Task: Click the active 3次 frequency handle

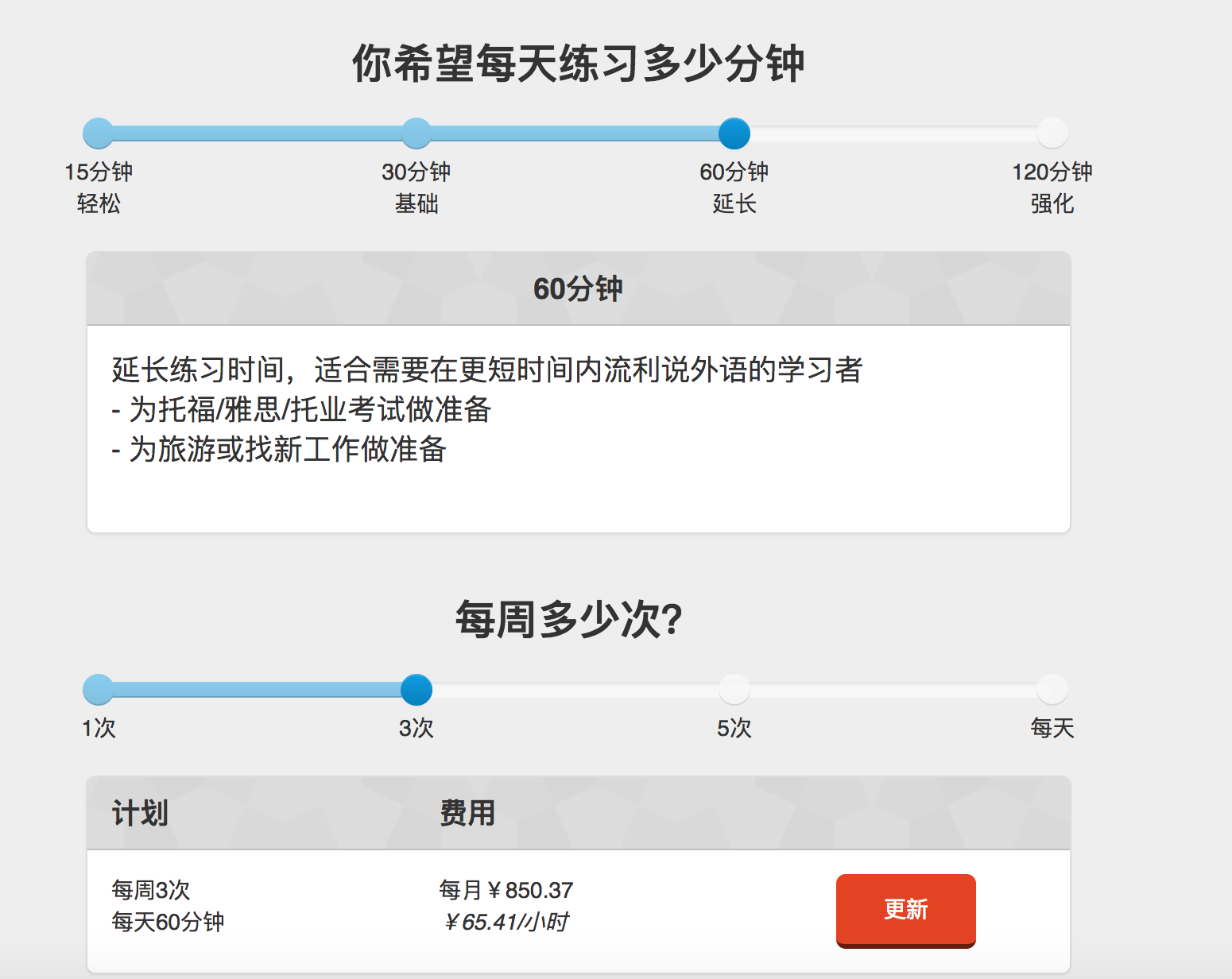Action: point(416,690)
